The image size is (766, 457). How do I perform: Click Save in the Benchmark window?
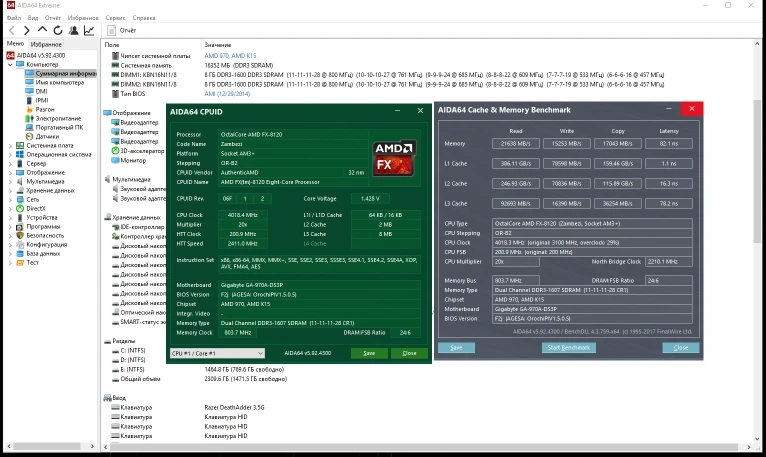(456, 348)
